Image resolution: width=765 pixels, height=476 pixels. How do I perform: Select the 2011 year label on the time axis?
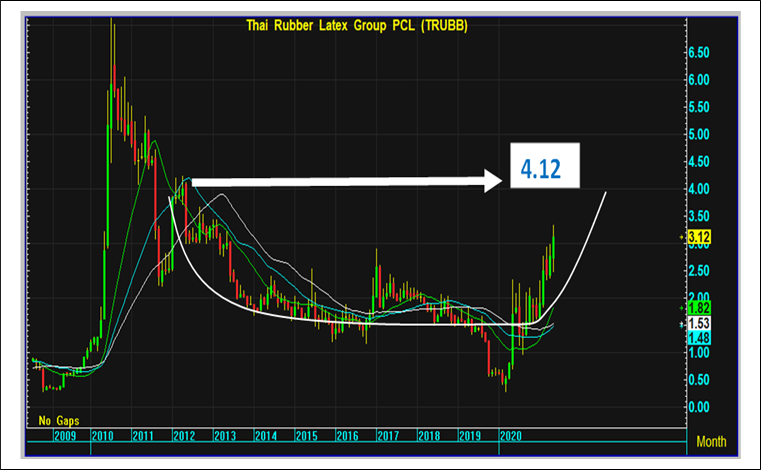click(143, 436)
